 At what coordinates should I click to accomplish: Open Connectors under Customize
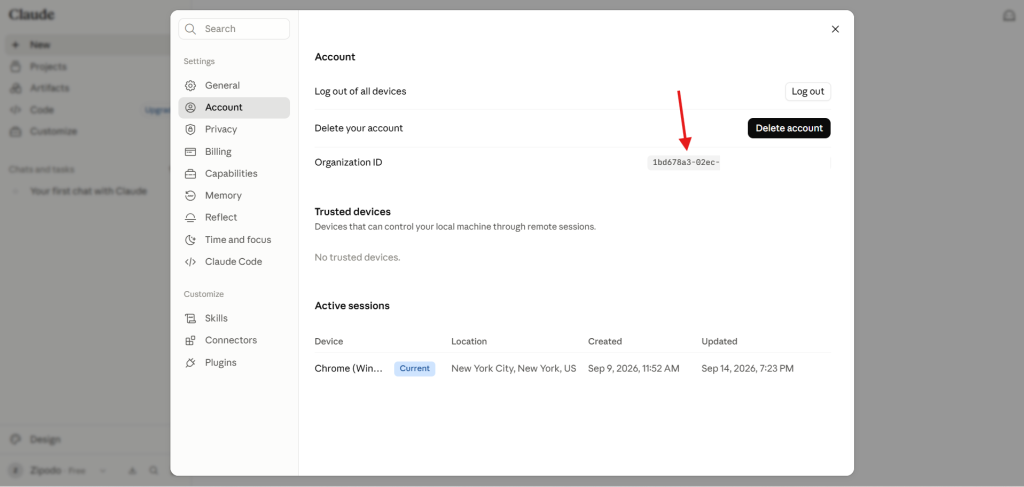[x=234, y=340]
